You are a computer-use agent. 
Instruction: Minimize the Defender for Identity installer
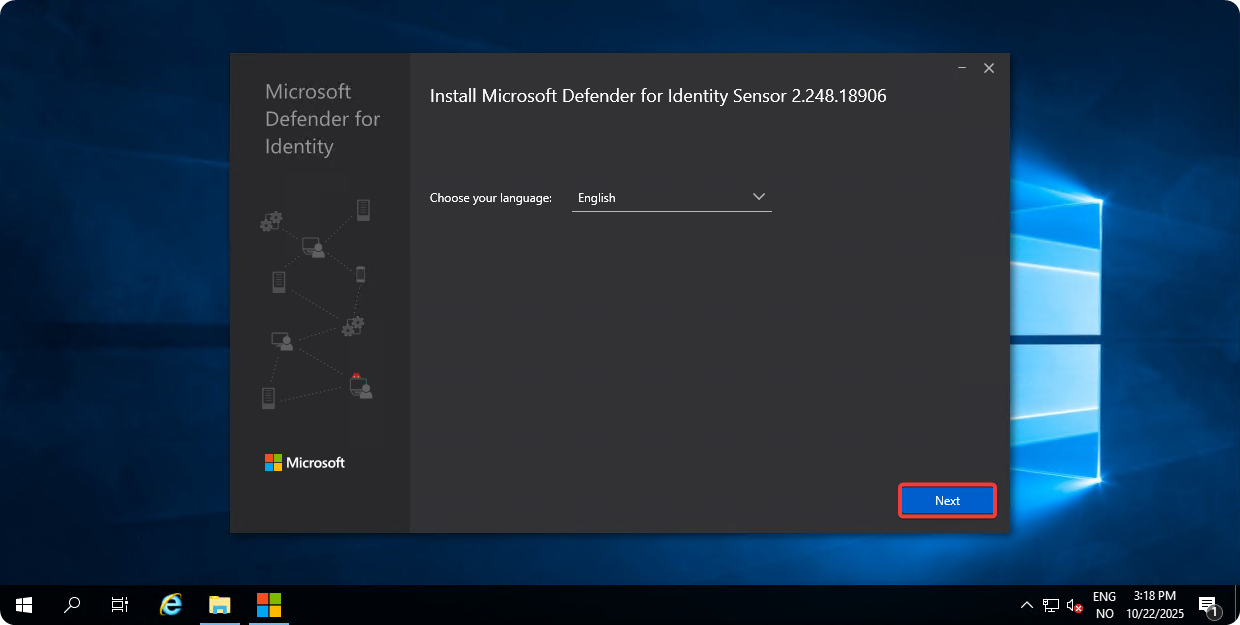962,68
